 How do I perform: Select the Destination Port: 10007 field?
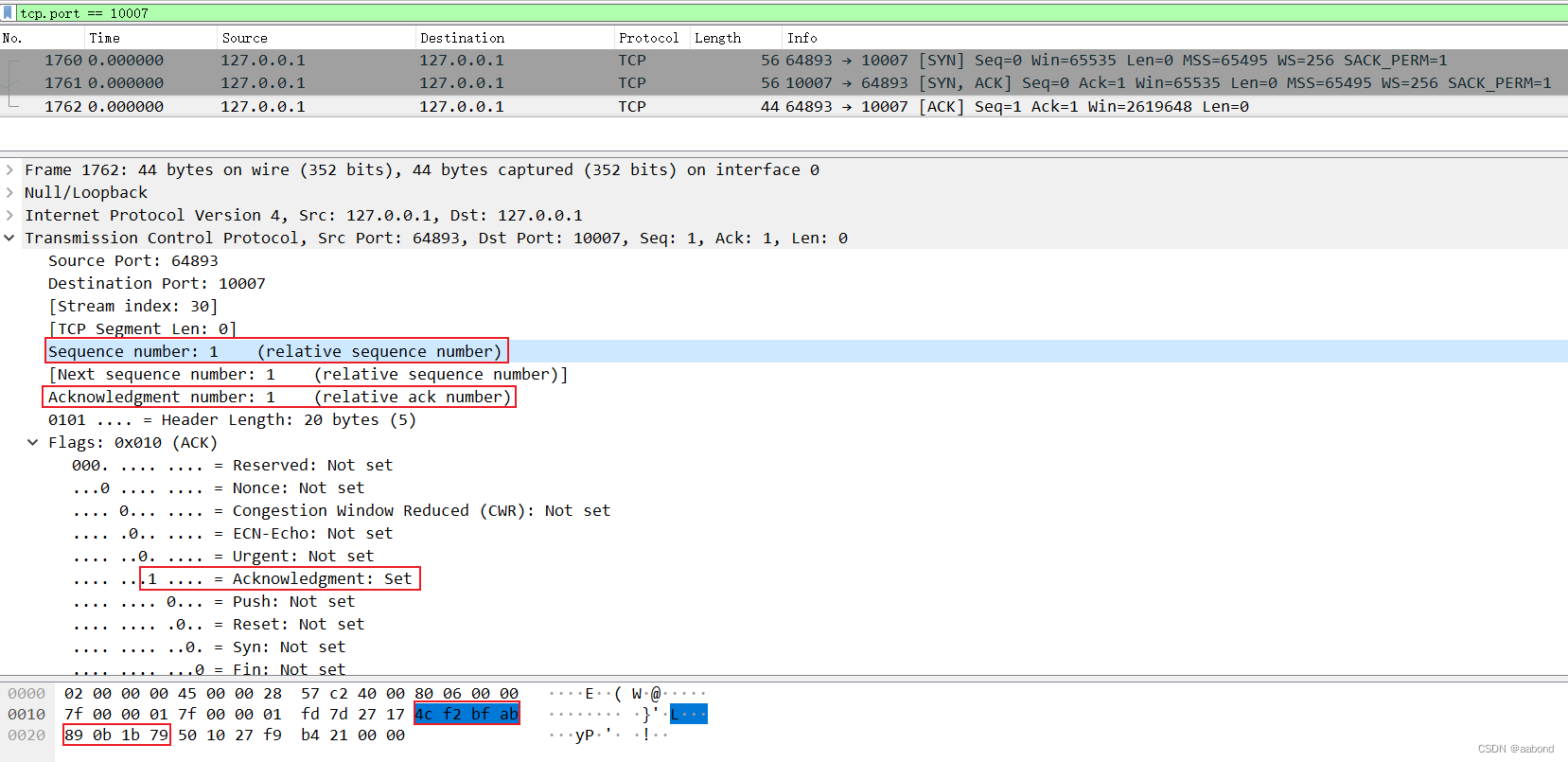tap(157, 284)
